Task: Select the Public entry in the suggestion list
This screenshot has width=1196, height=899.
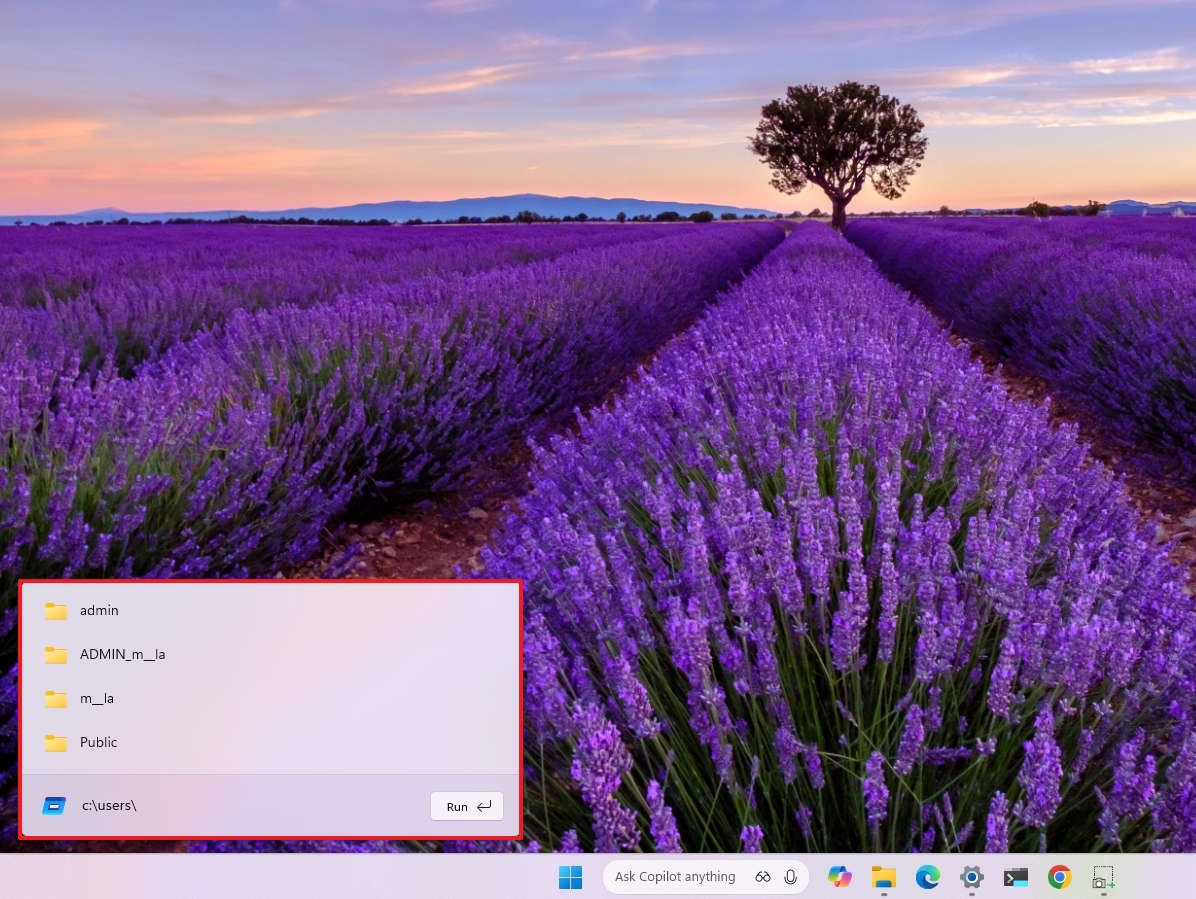Action: [x=98, y=742]
